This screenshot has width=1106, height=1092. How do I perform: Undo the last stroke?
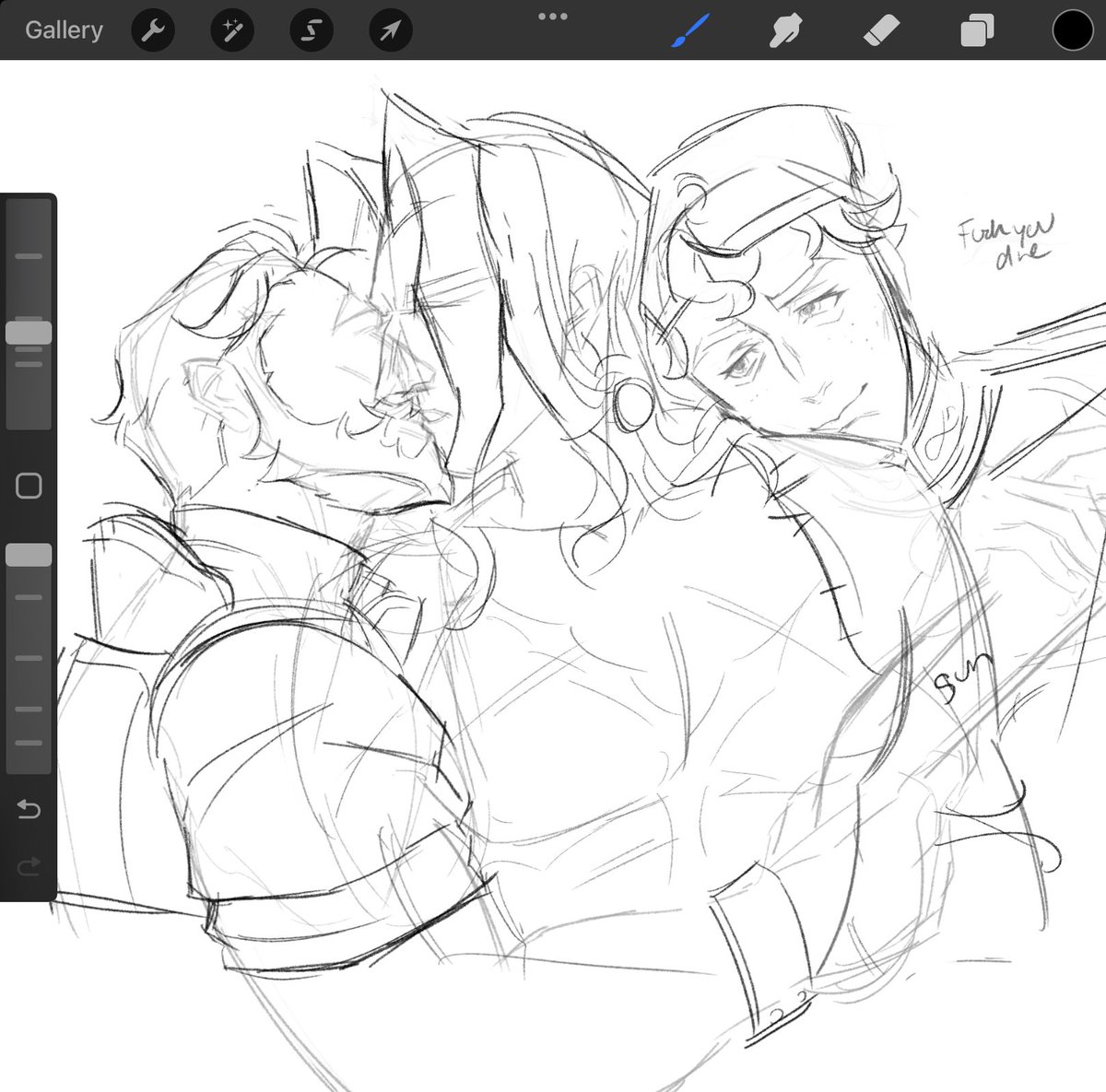29,809
